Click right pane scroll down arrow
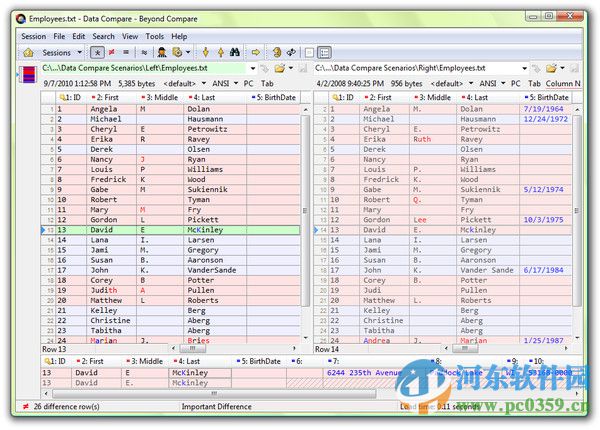The height and width of the screenshot is (430, 600). pyautogui.click(x=577, y=338)
